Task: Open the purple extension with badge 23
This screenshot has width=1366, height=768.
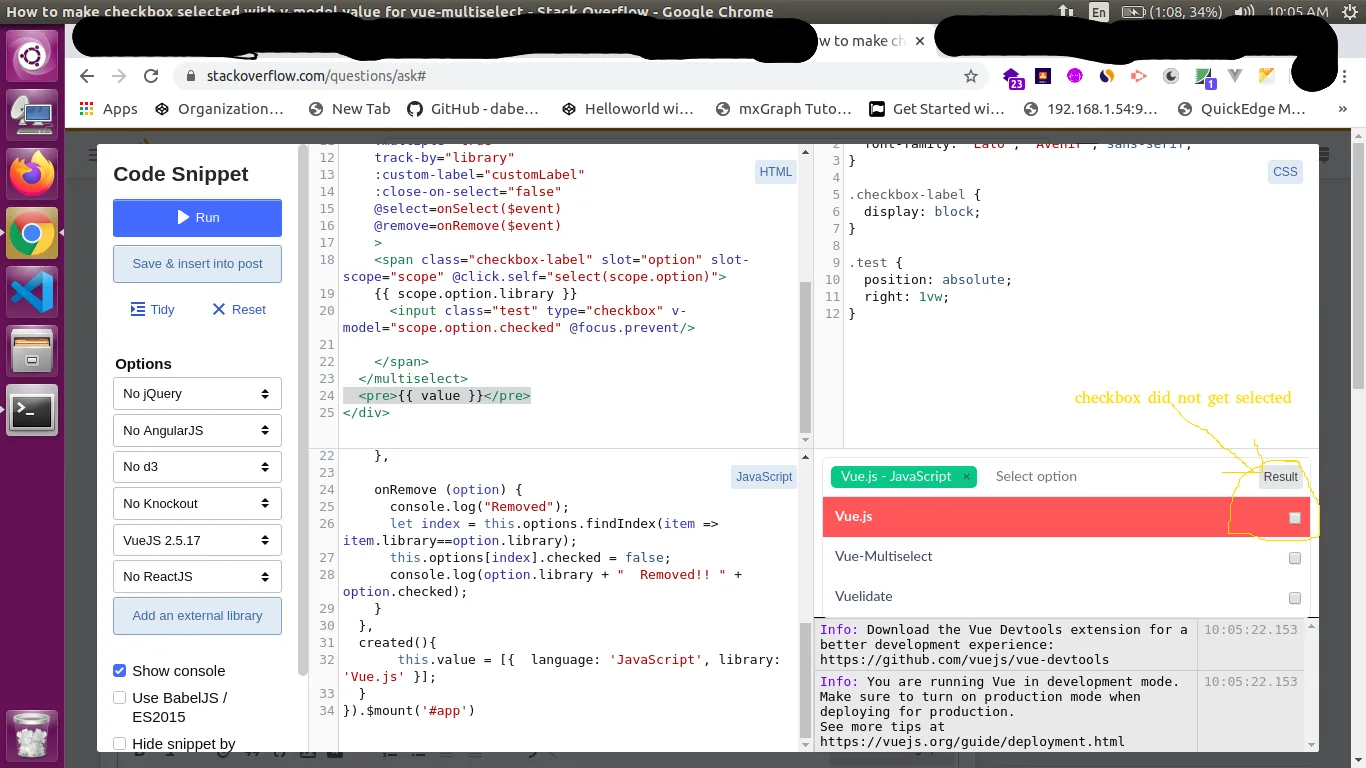Action: pyautogui.click(x=1012, y=77)
